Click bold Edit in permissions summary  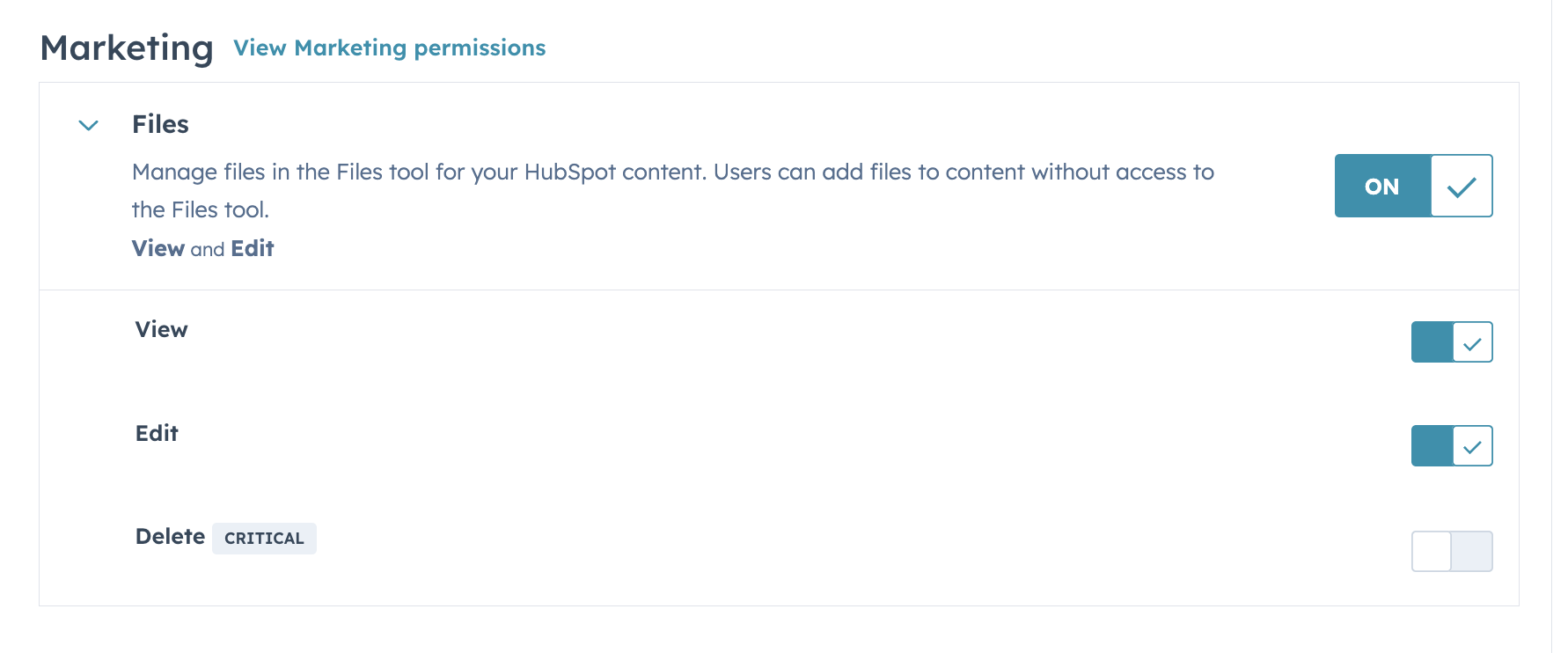(x=253, y=248)
